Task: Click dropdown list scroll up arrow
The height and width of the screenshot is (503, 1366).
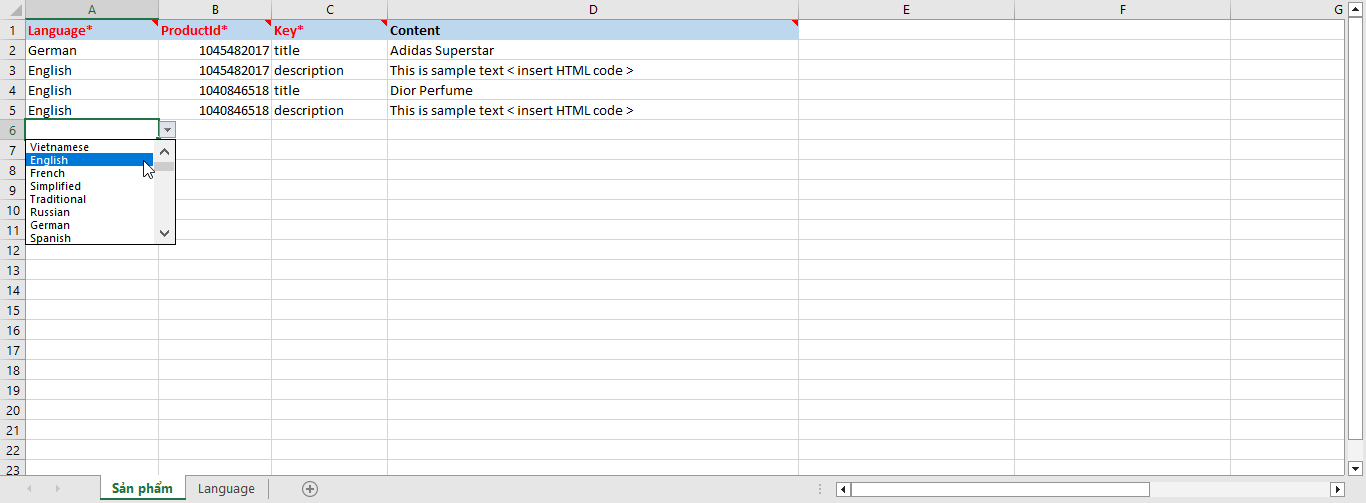Action: click(x=165, y=151)
